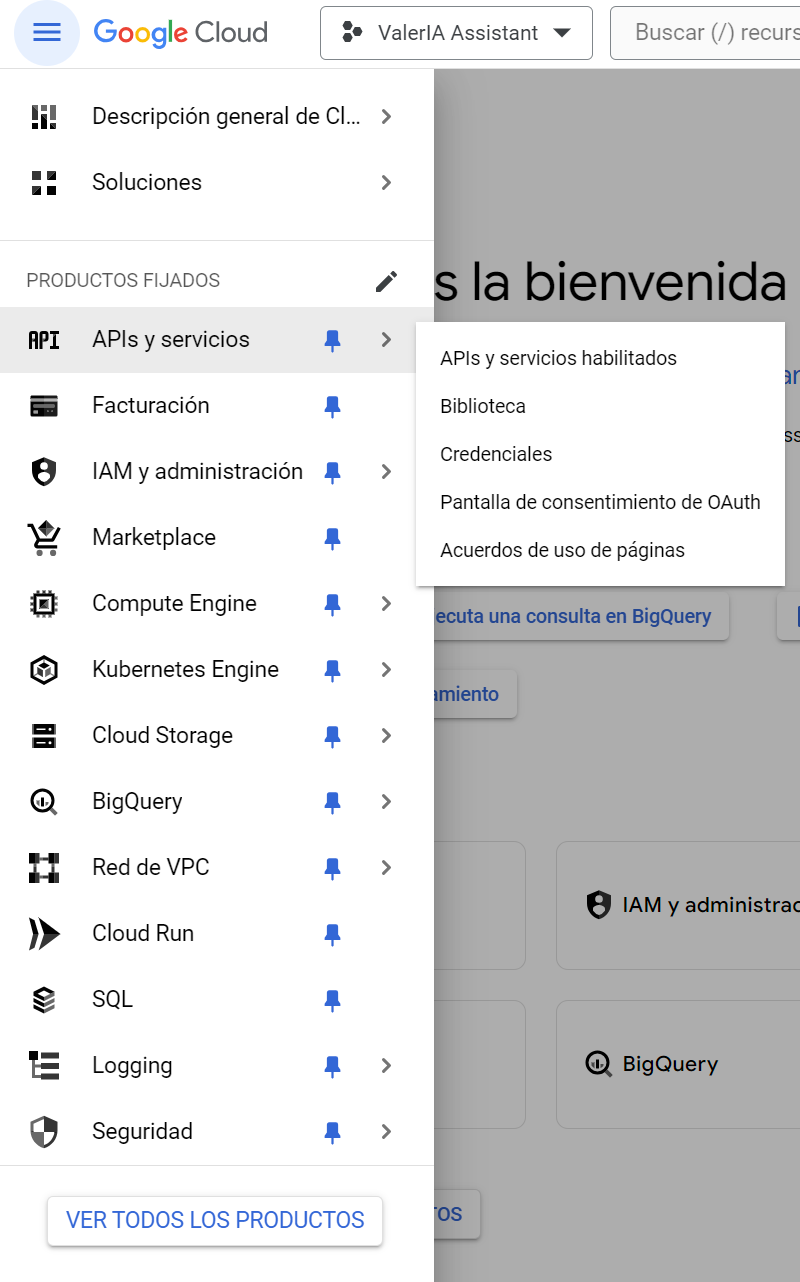This screenshot has height=1282, width=800.
Task: Unpin Red de VPC
Action: click(333, 869)
